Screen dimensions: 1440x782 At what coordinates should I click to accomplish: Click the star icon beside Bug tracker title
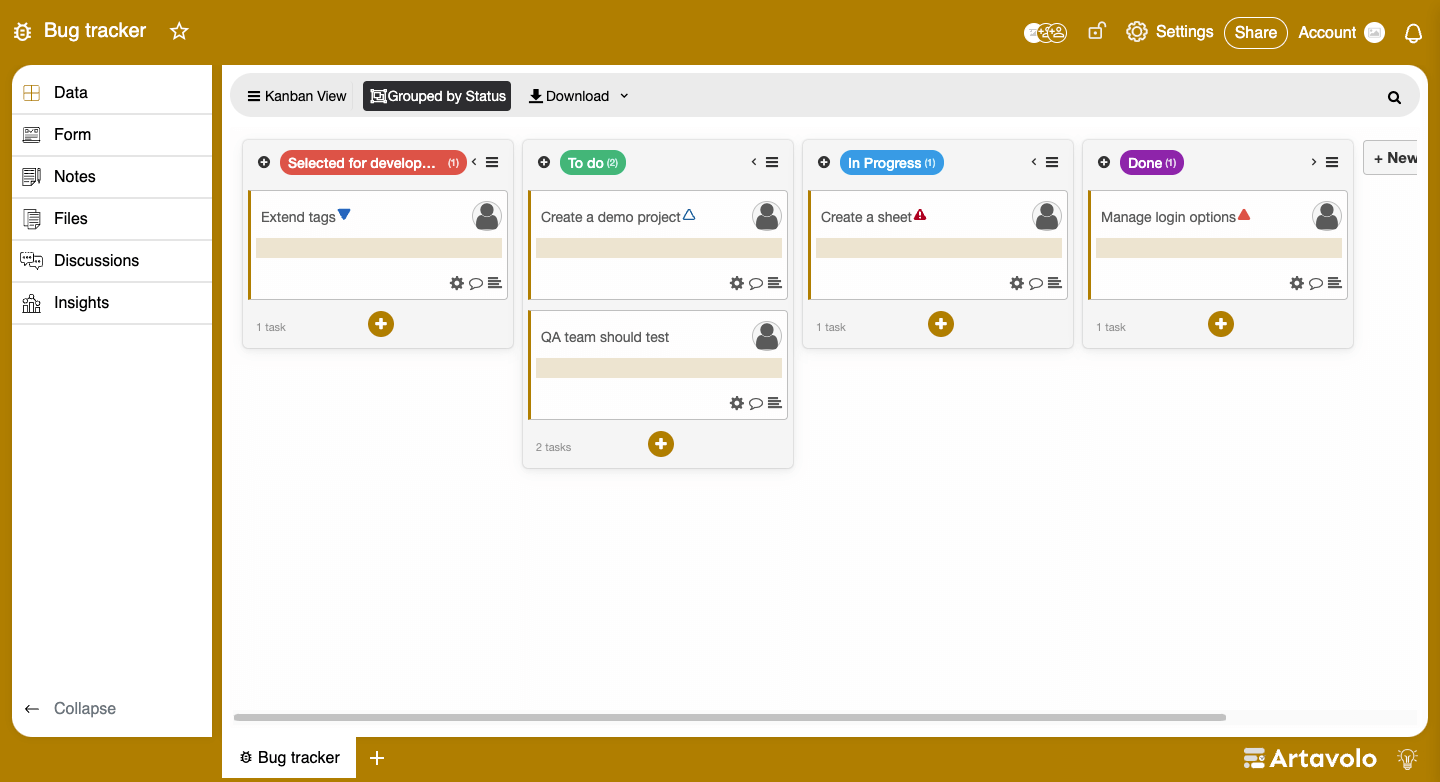click(179, 31)
